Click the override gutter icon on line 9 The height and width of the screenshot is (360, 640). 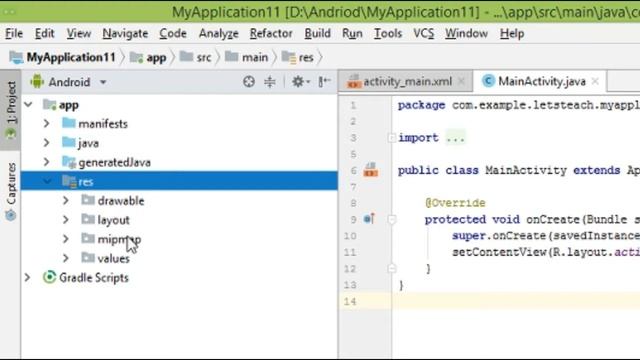[x=369, y=219]
